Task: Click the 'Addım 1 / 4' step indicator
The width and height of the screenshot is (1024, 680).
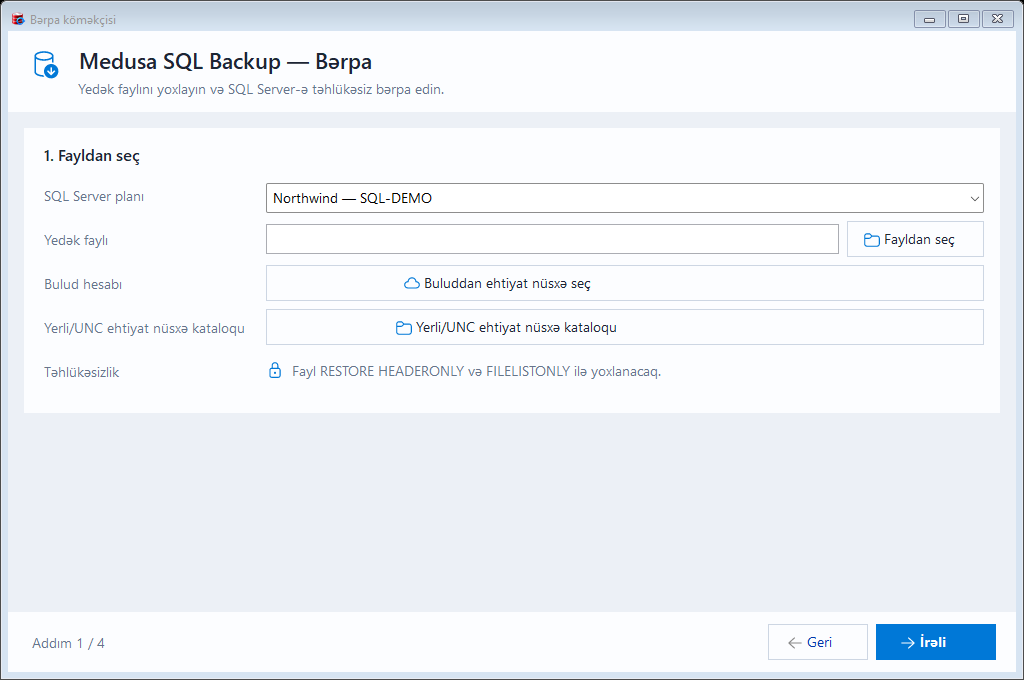Action: click(69, 643)
